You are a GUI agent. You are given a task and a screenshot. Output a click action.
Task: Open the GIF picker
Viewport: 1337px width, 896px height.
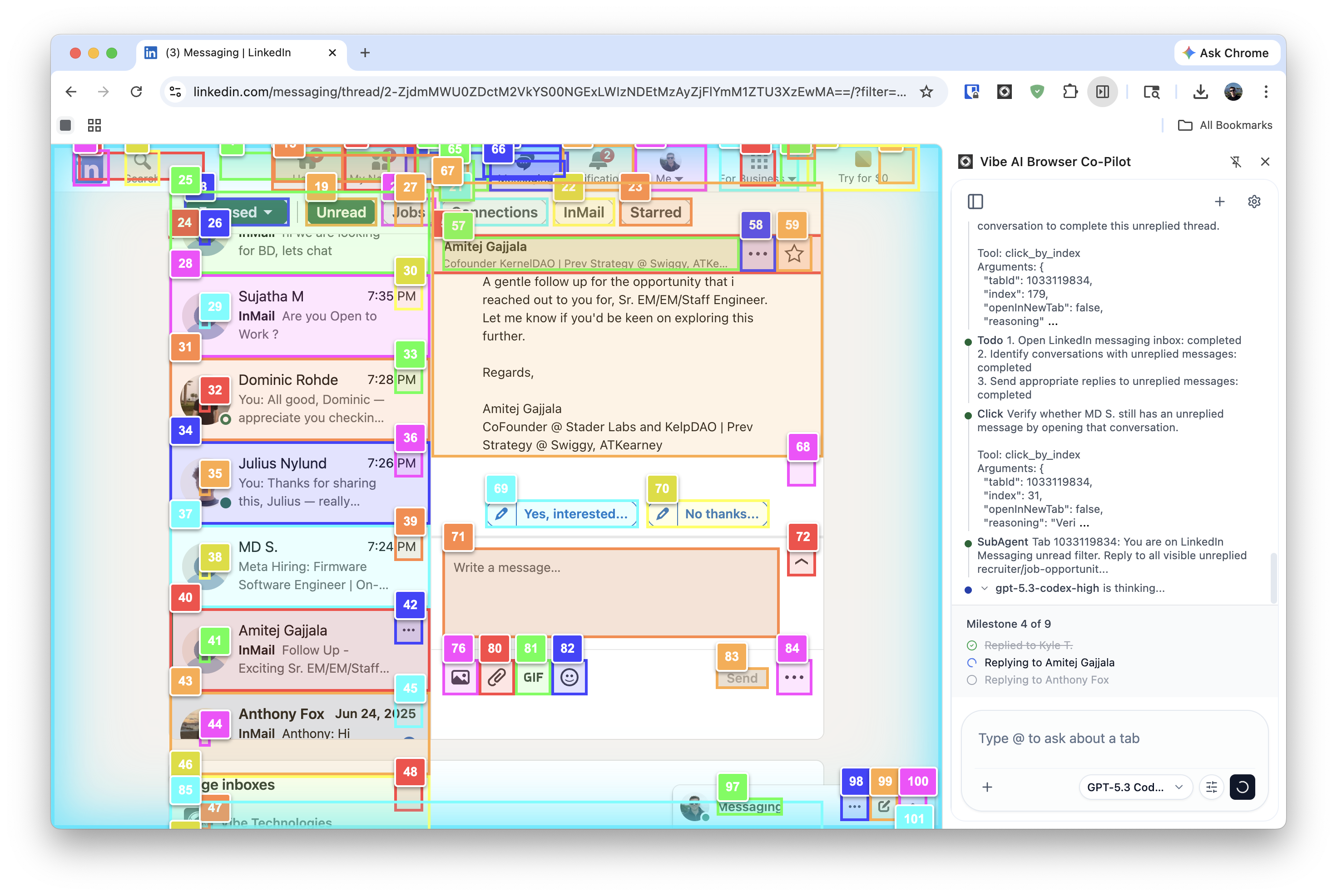(533, 678)
